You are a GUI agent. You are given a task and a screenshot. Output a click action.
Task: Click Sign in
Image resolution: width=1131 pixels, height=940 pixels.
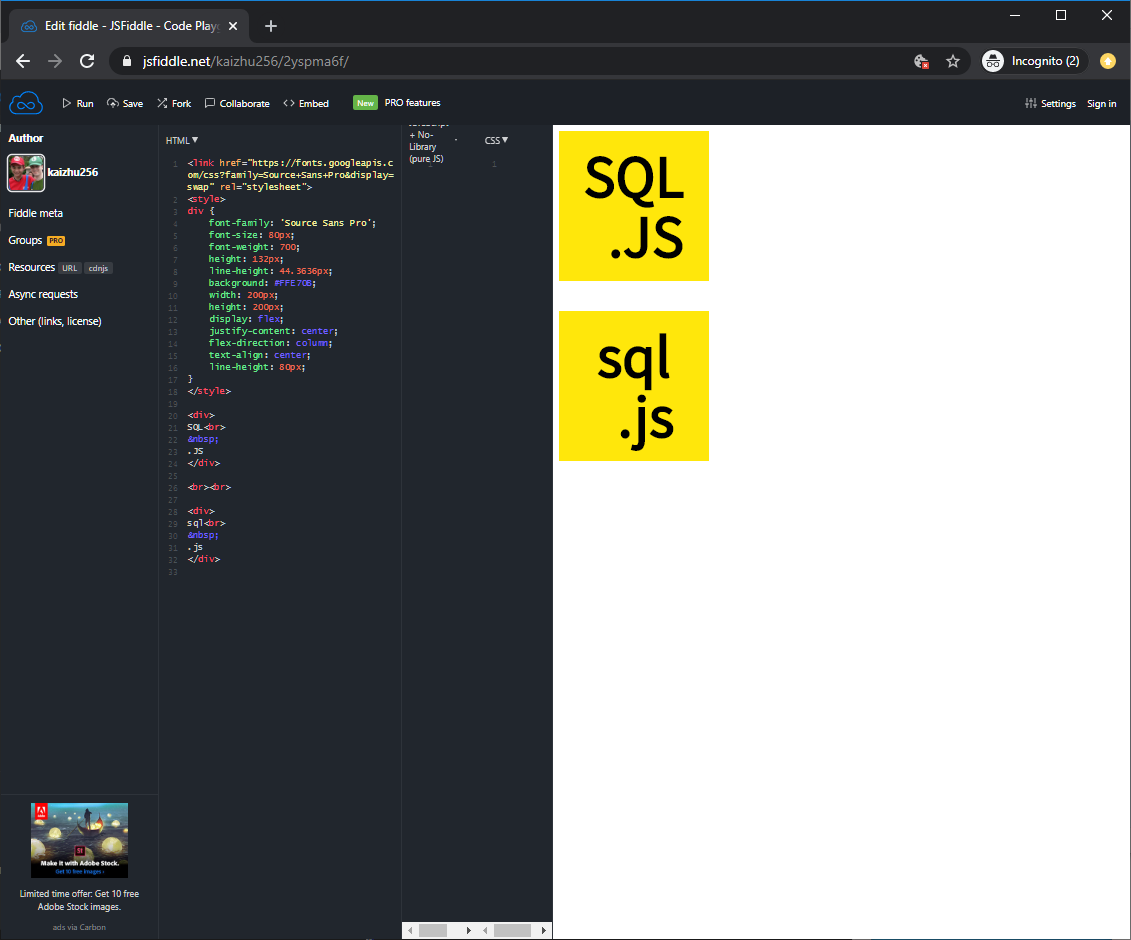coord(1101,103)
